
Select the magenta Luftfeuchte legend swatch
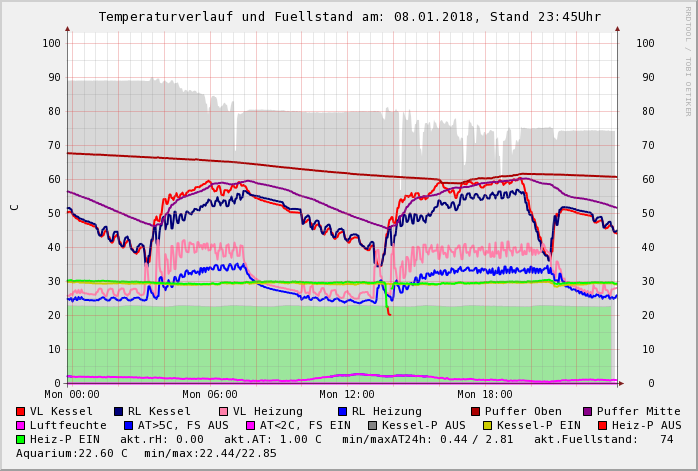pos(21,425)
